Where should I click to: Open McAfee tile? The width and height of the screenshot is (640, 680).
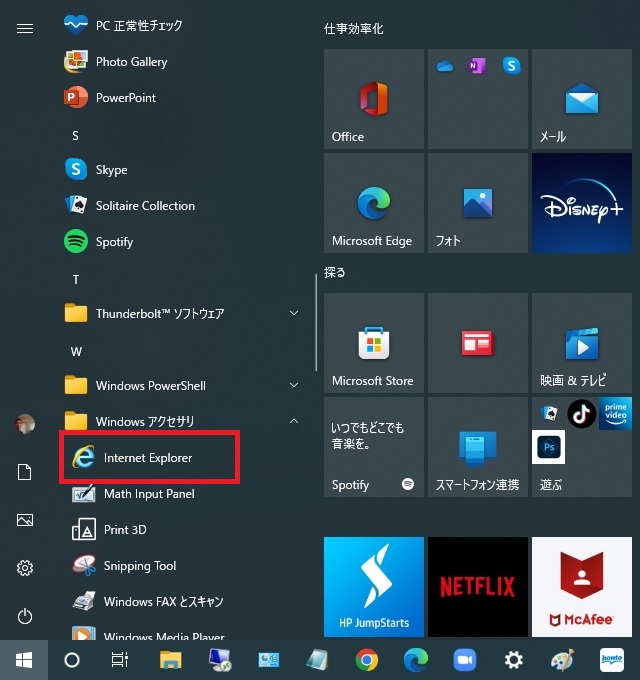(582, 587)
